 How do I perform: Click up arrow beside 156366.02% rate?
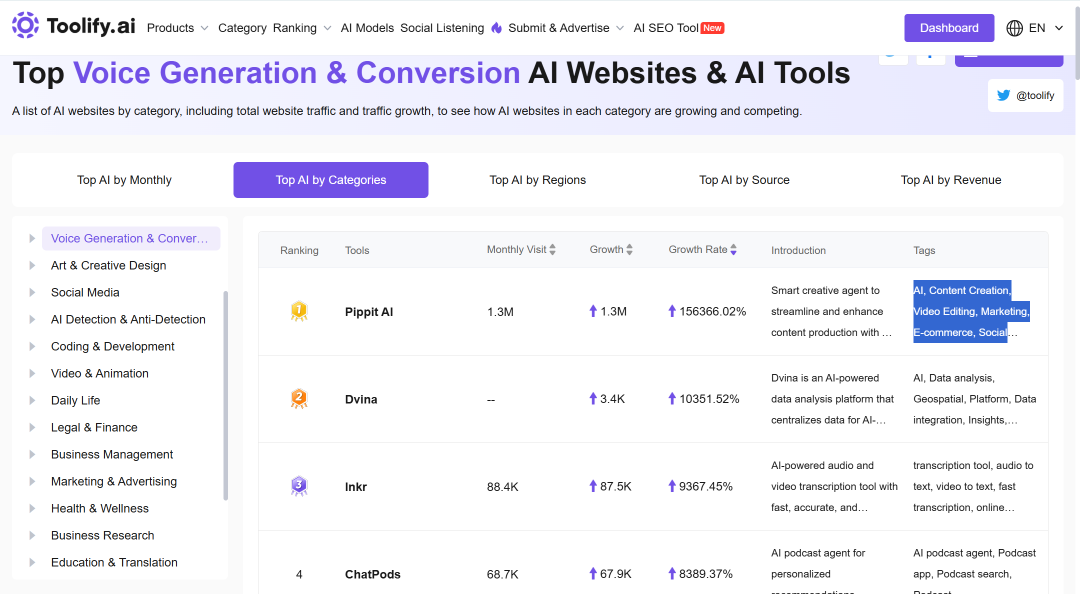coord(672,311)
